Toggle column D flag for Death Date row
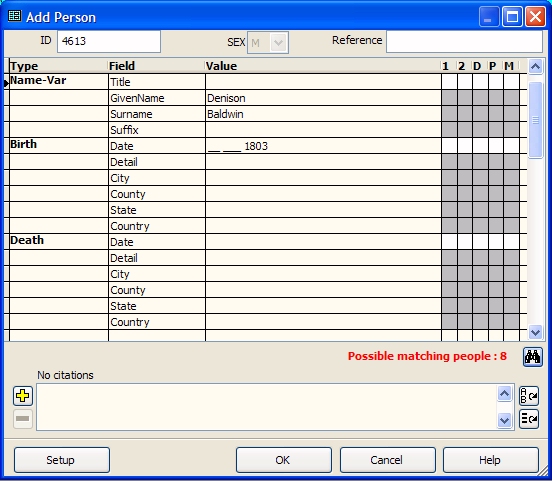Image resolution: width=552 pixels, height=481 pixels. click(480, 242)
